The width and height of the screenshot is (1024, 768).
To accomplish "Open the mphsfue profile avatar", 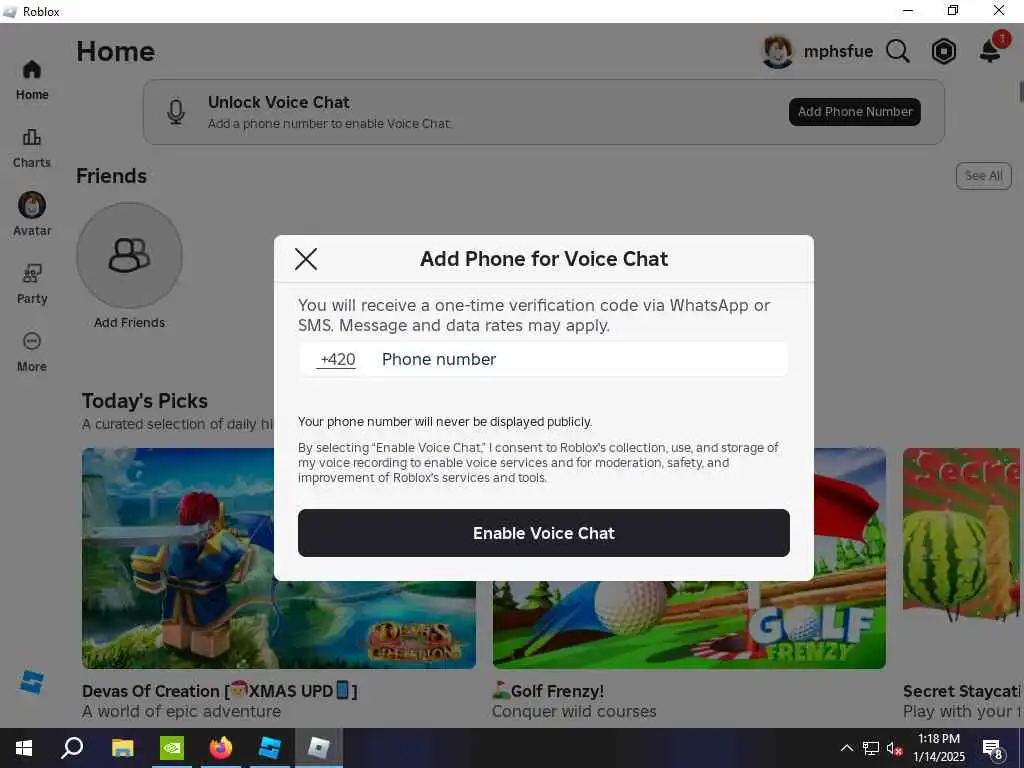I will click(x=777, y=51).
